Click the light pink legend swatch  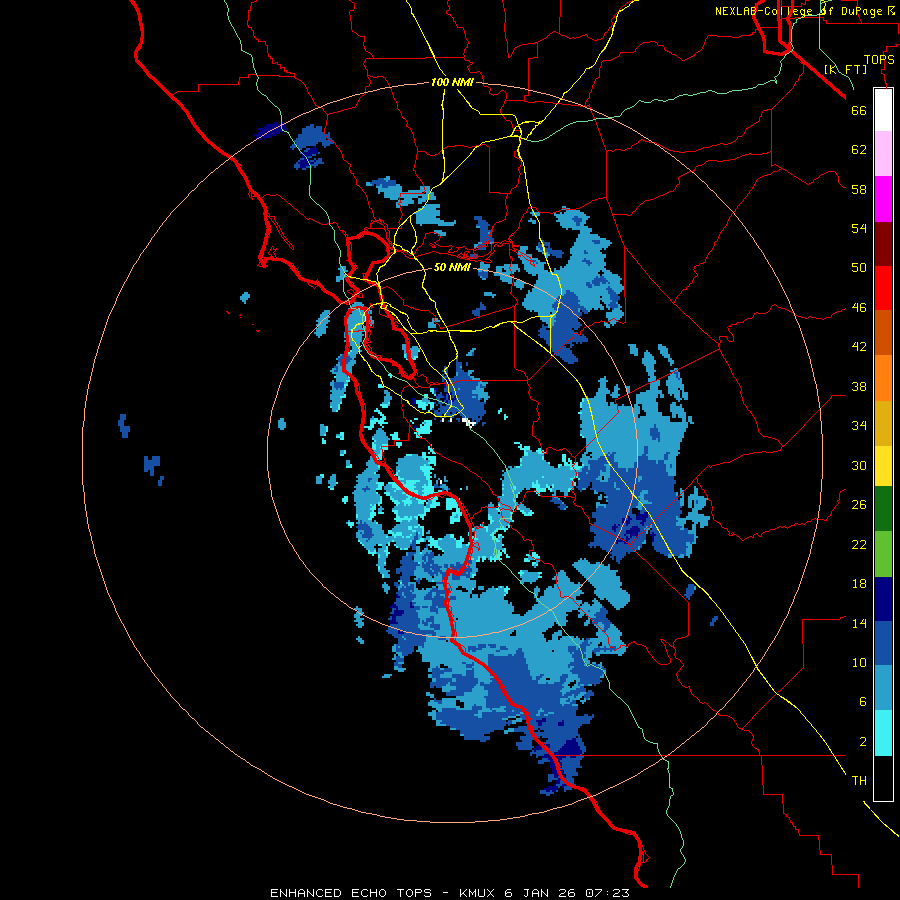[x=883, y=153]
